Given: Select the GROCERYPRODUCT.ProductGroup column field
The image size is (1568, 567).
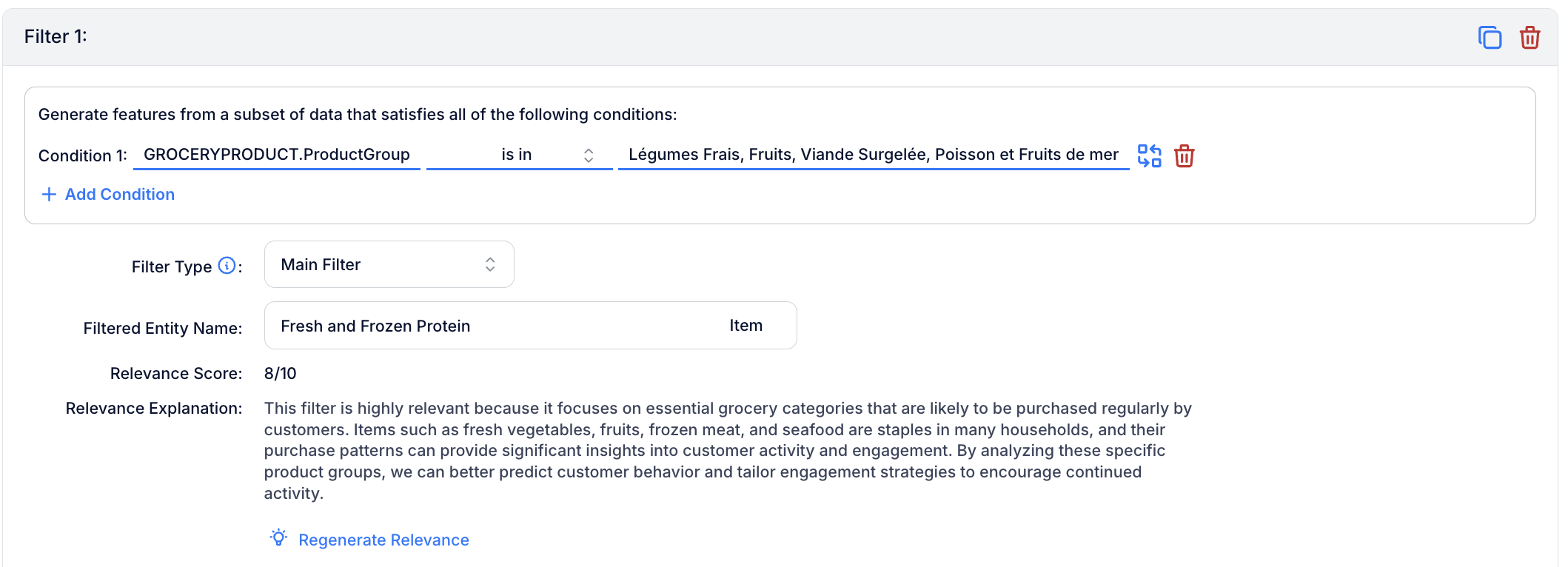Looking at the screenshot, I should [277, 155].
